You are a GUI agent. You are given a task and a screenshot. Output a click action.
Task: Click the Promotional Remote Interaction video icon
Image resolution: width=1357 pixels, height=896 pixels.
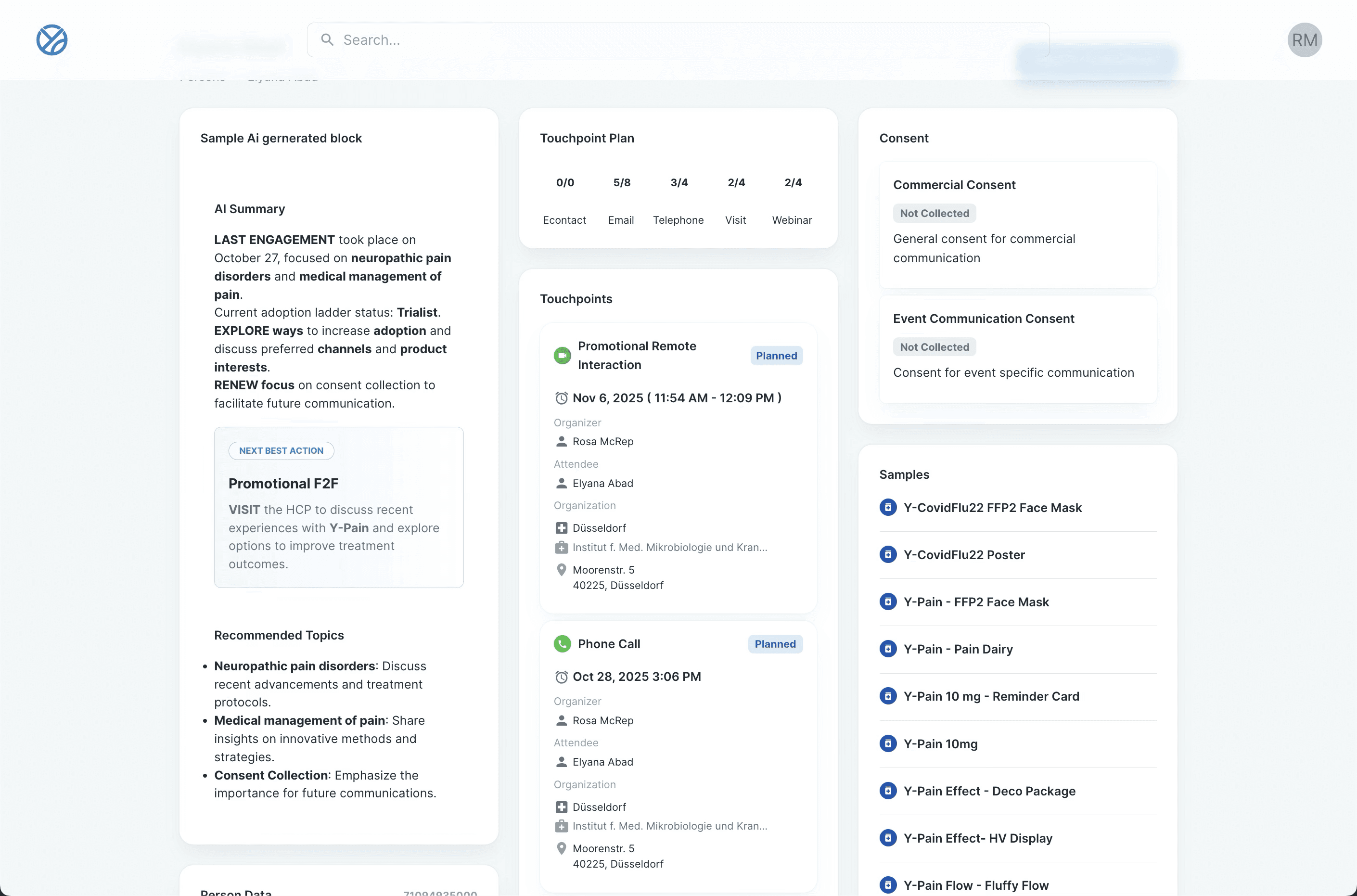pyautogui.click(x=562, y=356)
